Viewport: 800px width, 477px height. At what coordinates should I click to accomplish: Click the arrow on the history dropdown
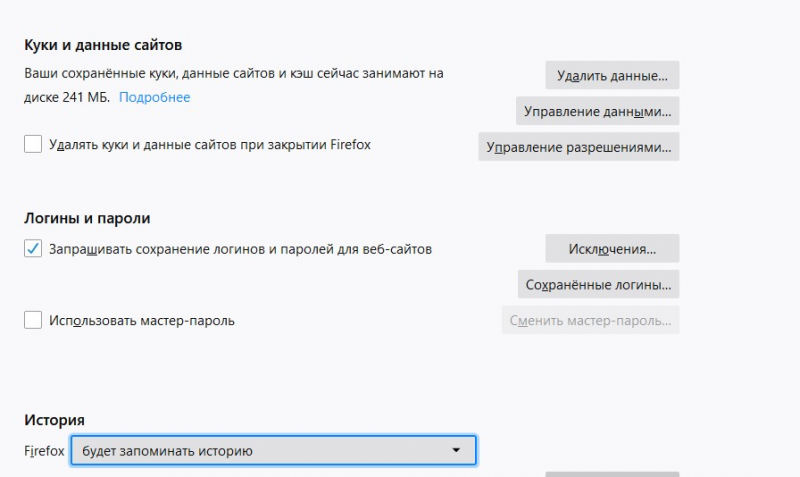(456, 451)
